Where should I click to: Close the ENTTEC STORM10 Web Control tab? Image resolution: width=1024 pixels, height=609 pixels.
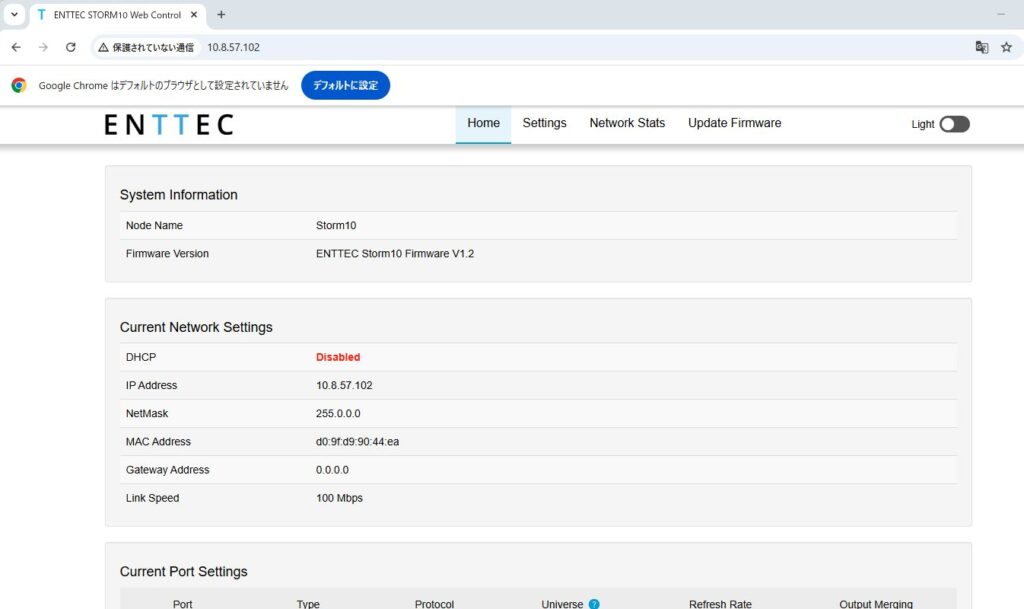(x=194, y=14)
